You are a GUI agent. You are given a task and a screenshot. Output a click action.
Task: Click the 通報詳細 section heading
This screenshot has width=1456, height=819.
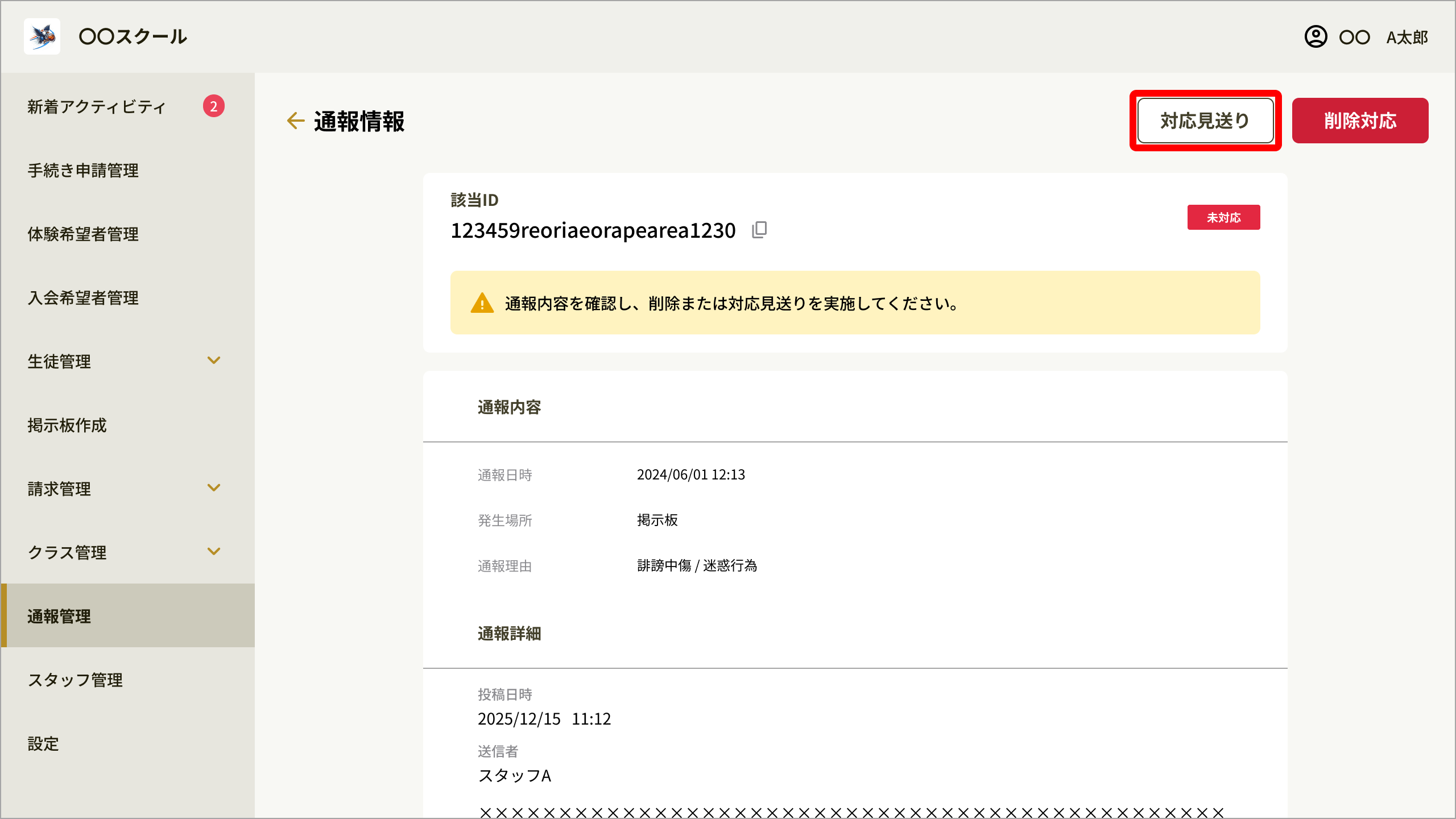[x=509, y=634]
